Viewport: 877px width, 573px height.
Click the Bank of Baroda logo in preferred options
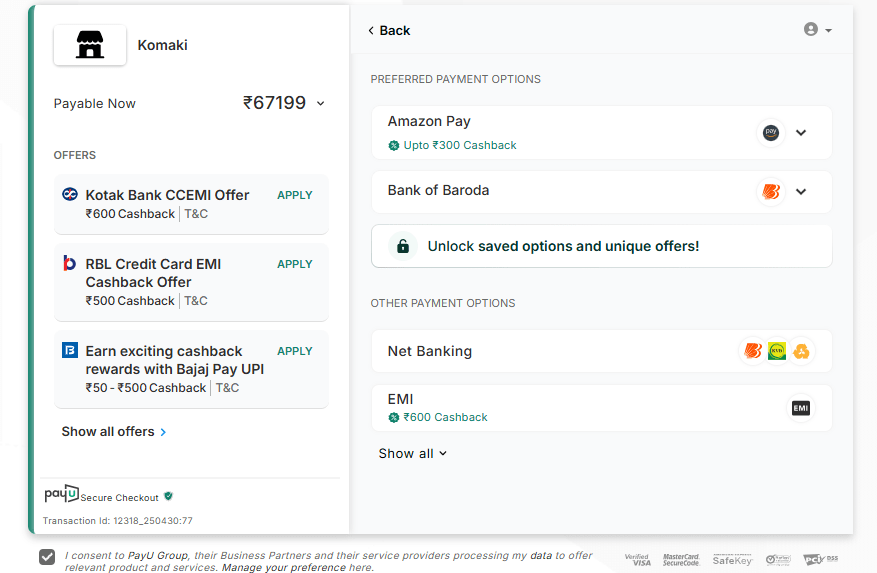pyautogui.click(x=771, y=191)
